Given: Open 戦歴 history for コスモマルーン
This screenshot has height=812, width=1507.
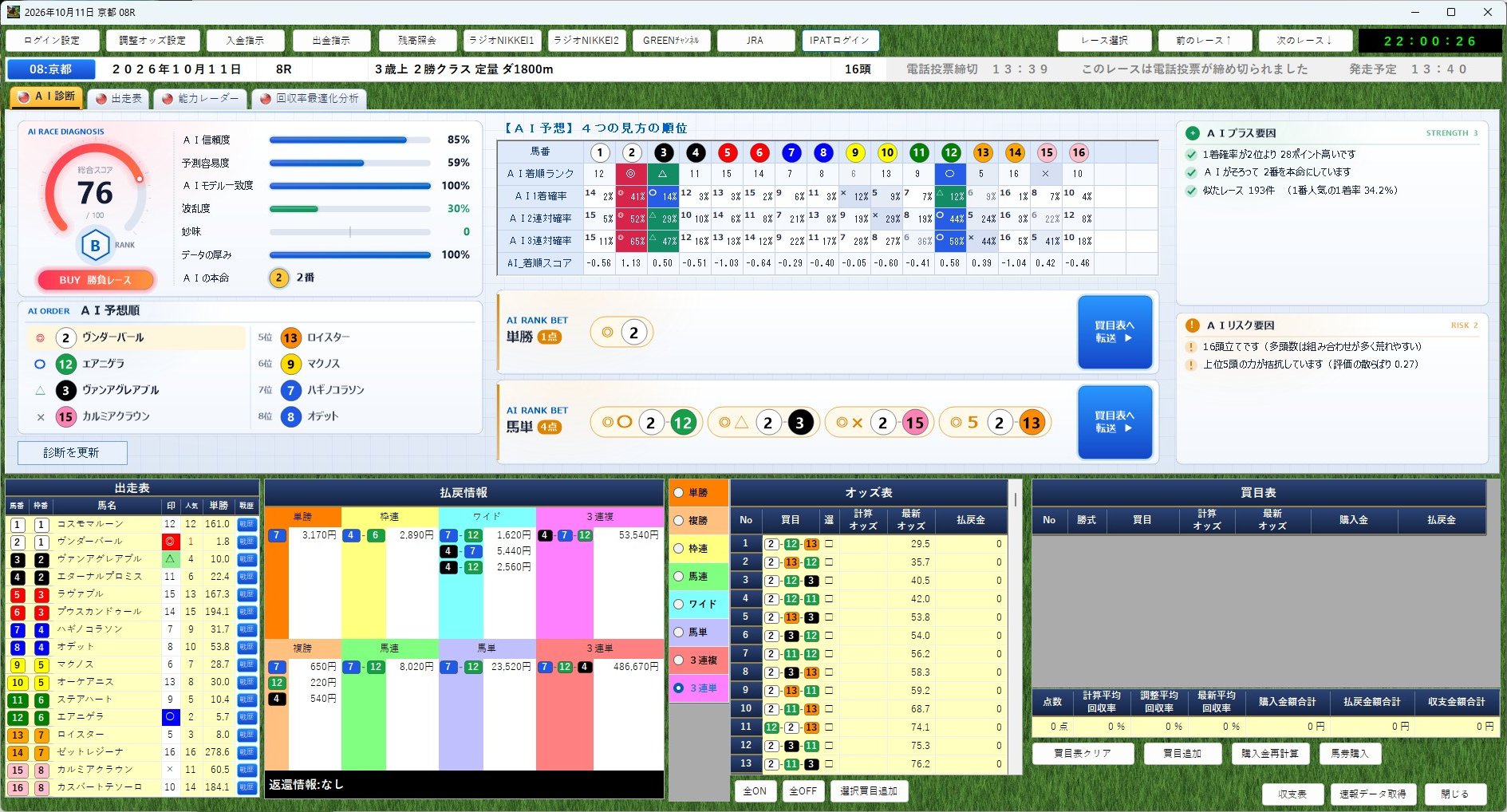Looking at the screenshot, I should (247, 524).
